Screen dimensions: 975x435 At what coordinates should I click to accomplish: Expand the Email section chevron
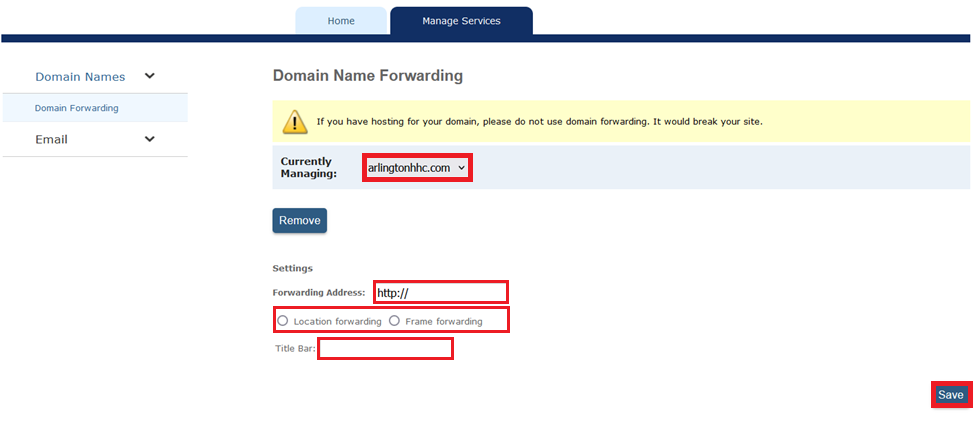coord(150,139)
